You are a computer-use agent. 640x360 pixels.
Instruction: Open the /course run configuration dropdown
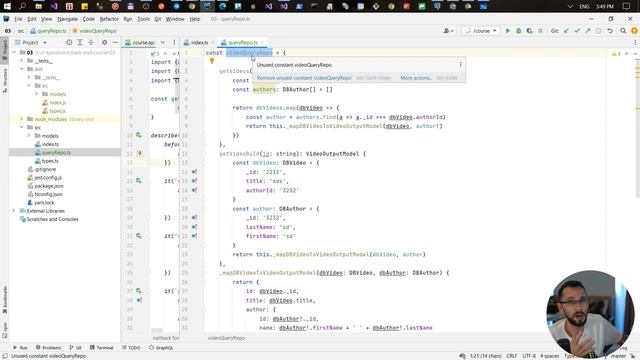481,31
